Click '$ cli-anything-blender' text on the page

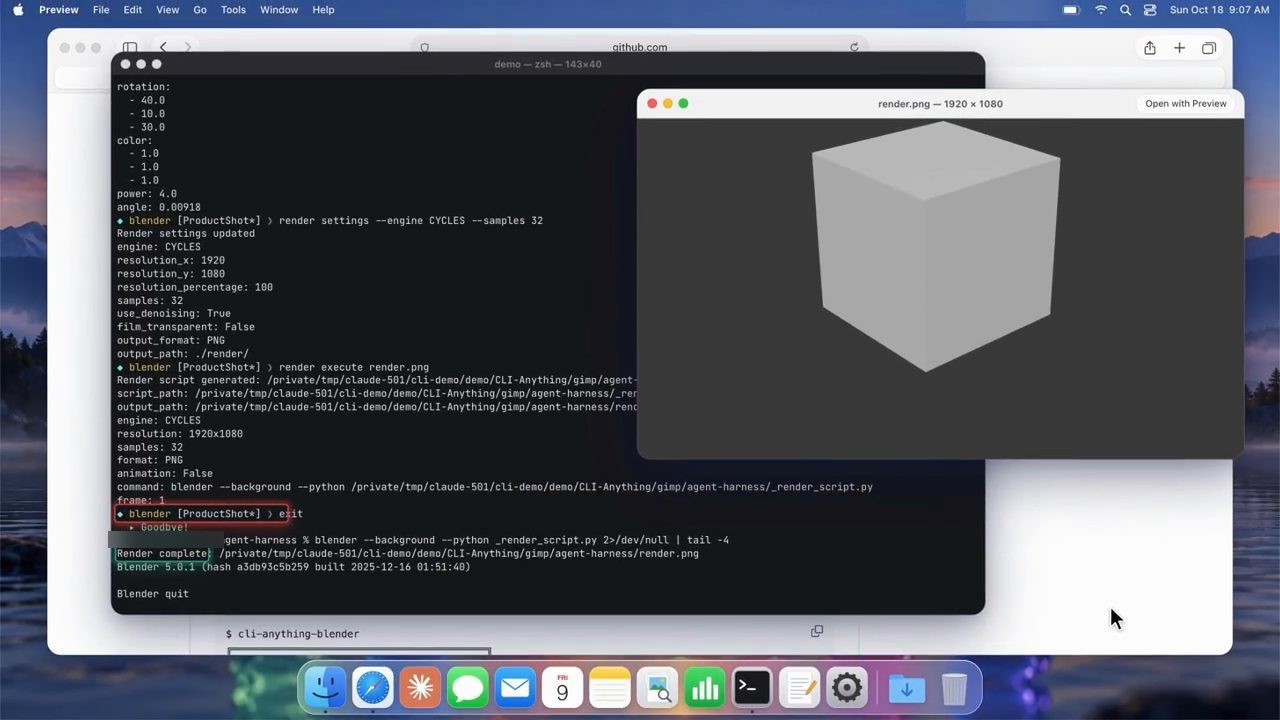[x=293, y=634]
